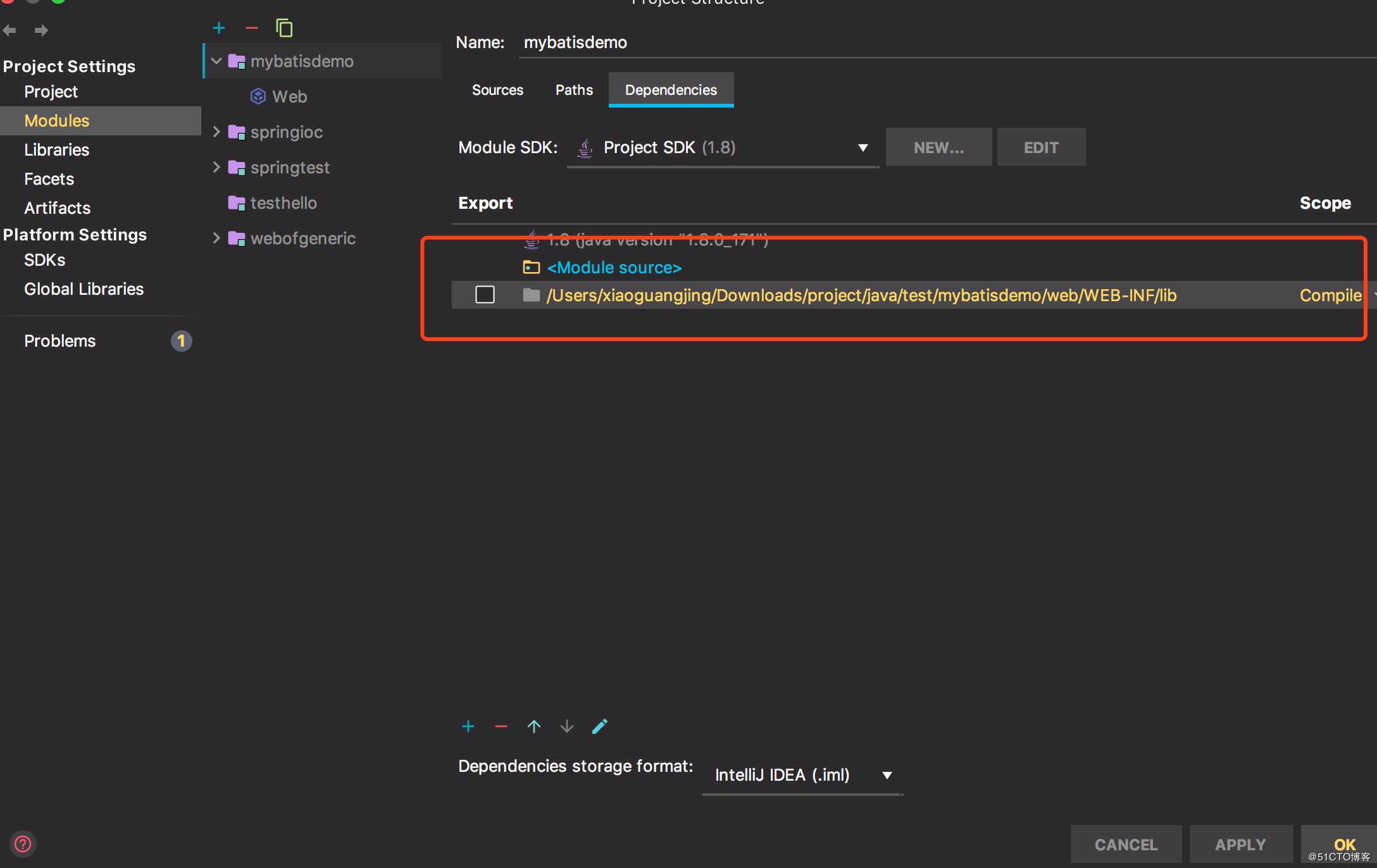Open help with the question mark icon
This screenshot has width=1377, height=868.
click(23, 844)
